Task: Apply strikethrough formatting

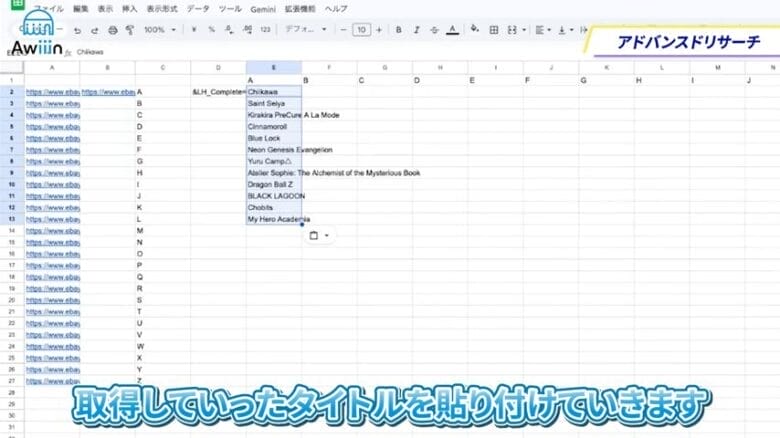Action: (434, 30)
